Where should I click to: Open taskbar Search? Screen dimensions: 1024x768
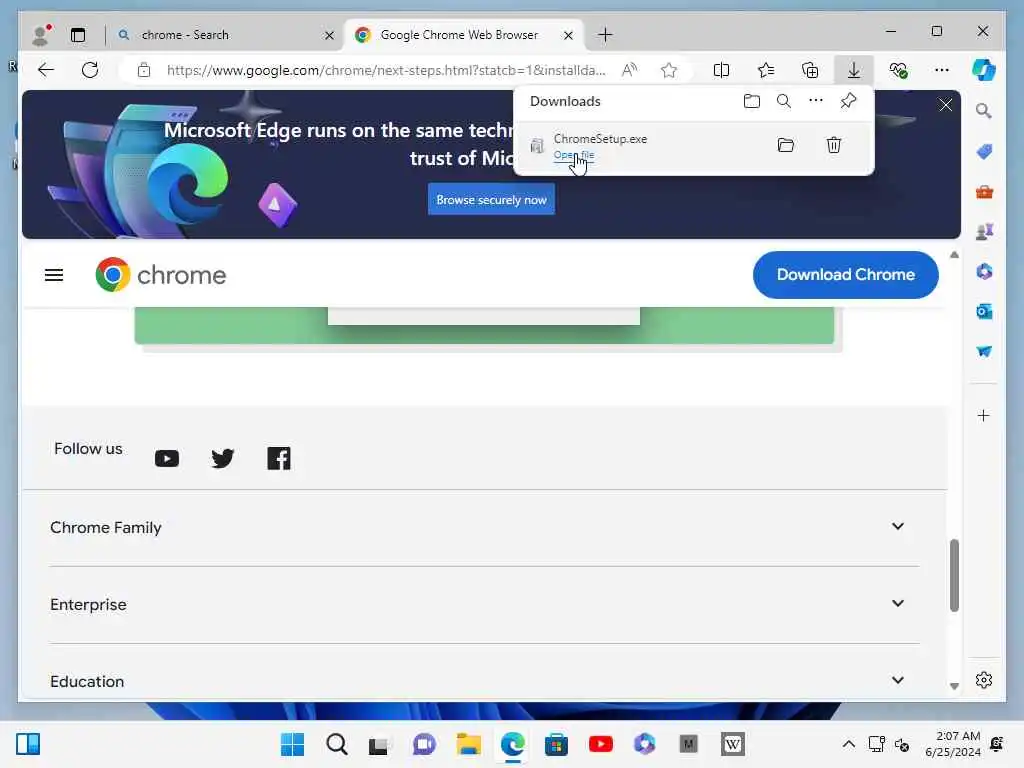point(337,744)
